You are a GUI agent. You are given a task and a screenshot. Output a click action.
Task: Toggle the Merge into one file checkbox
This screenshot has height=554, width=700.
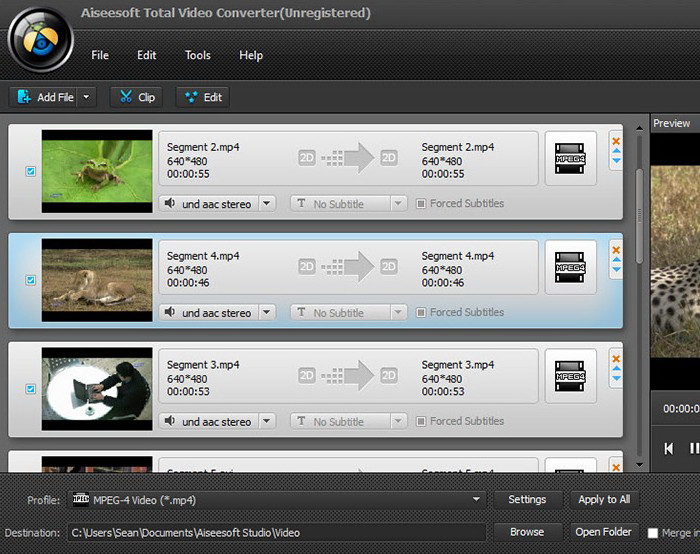[653, 533]
